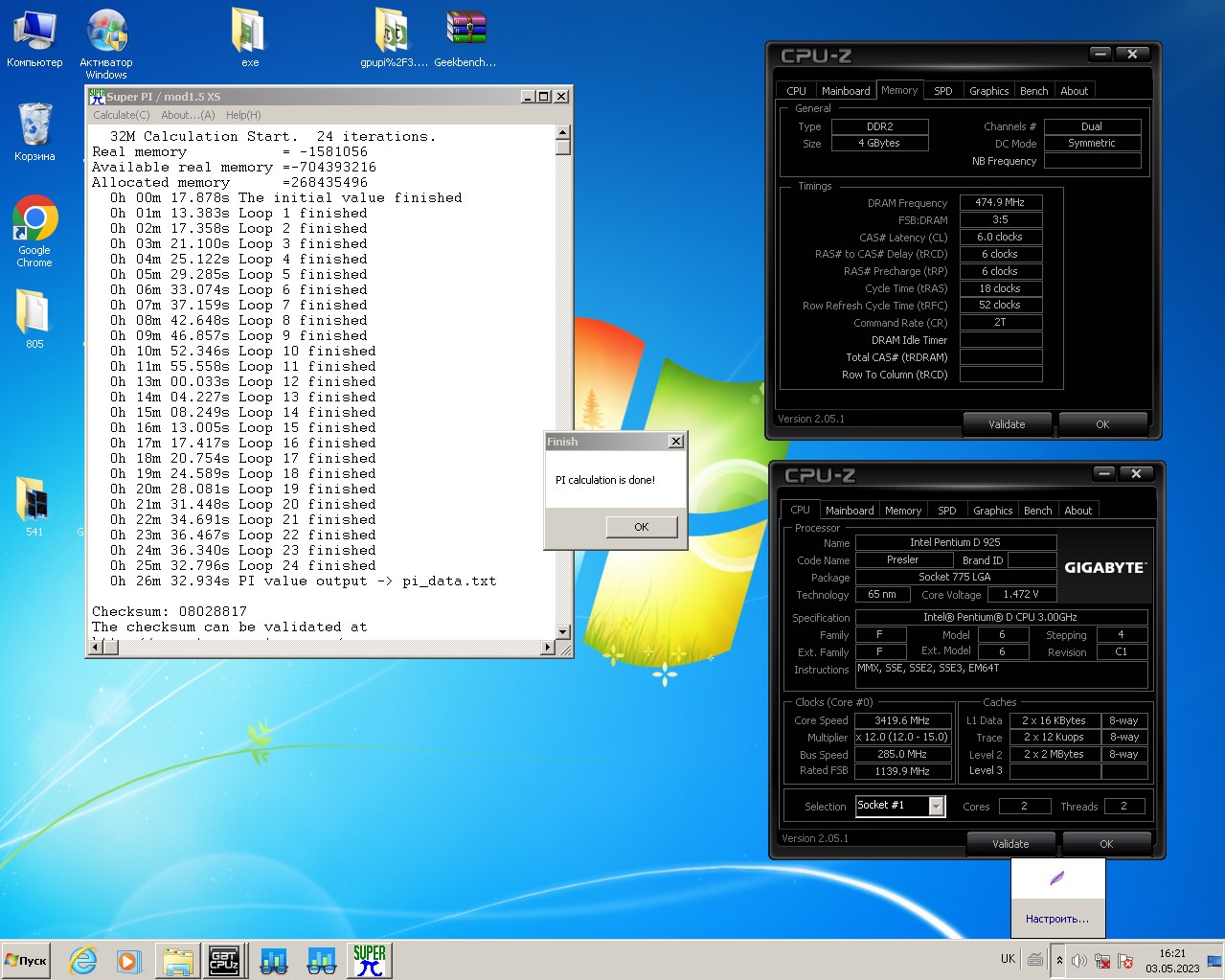Select the Geekbench WinRAR archive icon
The image size is (1225, 980).
point(465,38)
